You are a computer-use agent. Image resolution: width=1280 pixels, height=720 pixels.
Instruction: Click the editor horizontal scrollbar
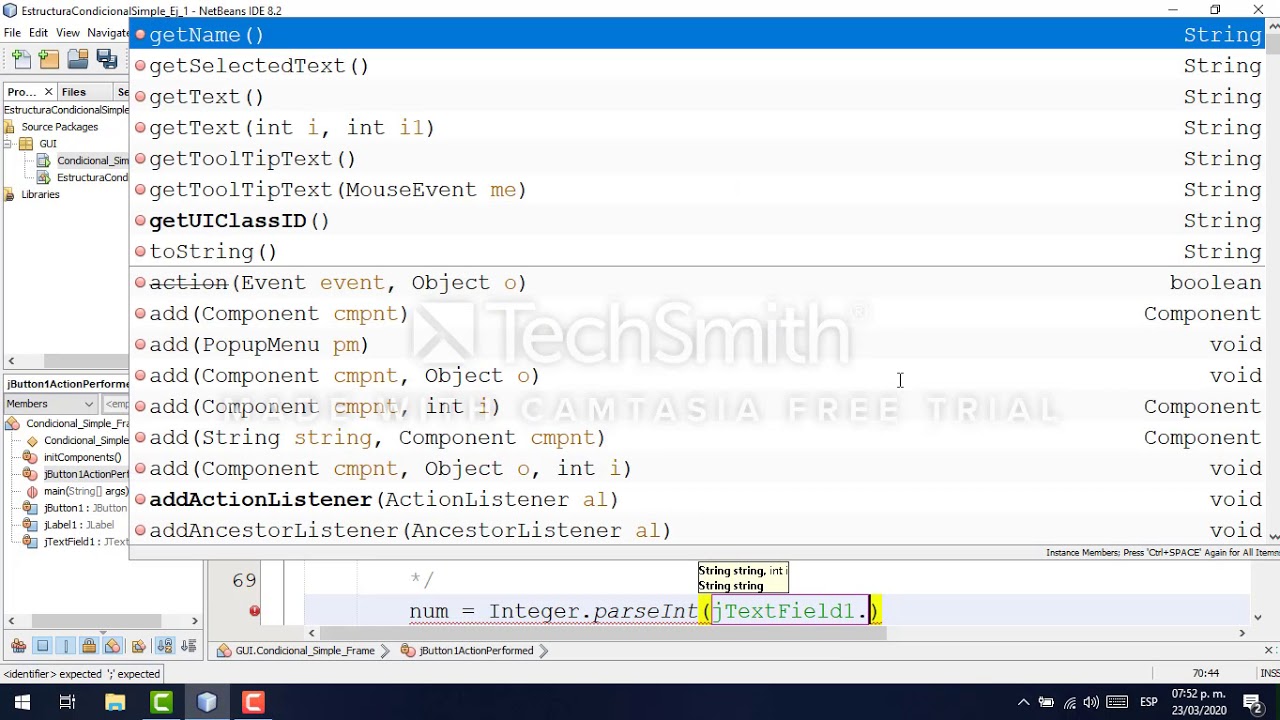point(602,633)
